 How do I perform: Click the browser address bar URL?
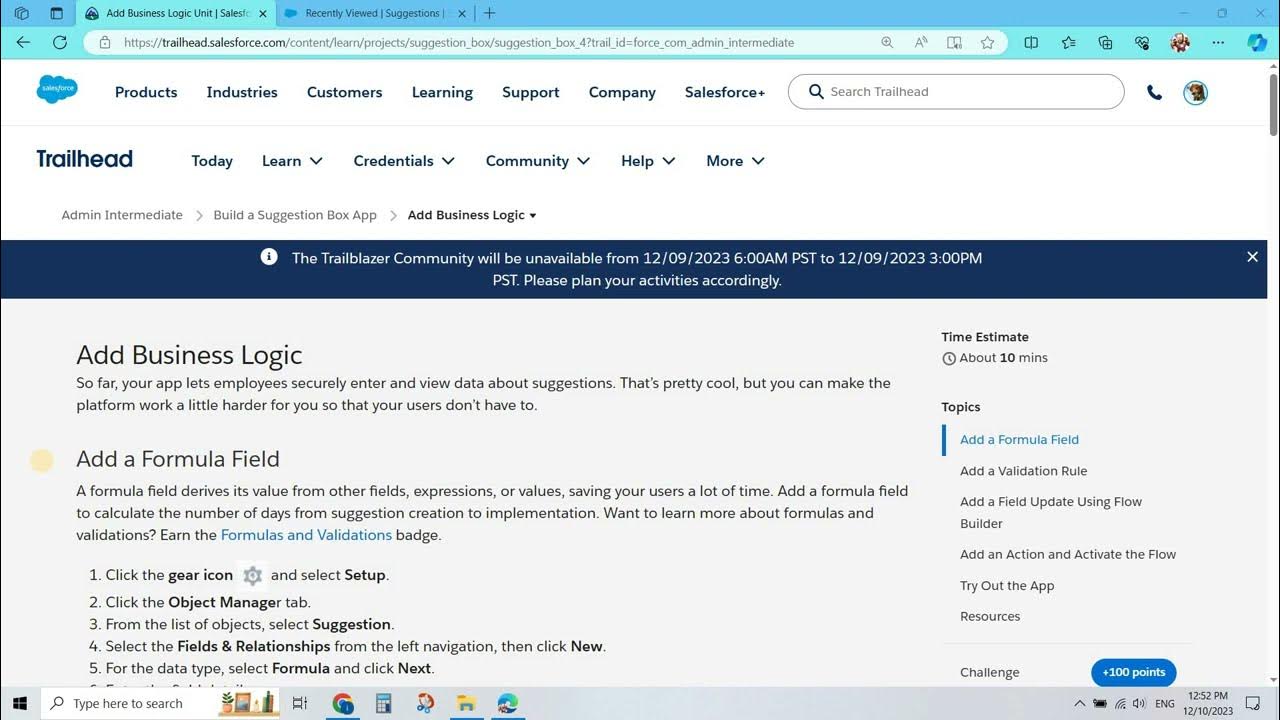pyautogui.click(x=459, y=42)
